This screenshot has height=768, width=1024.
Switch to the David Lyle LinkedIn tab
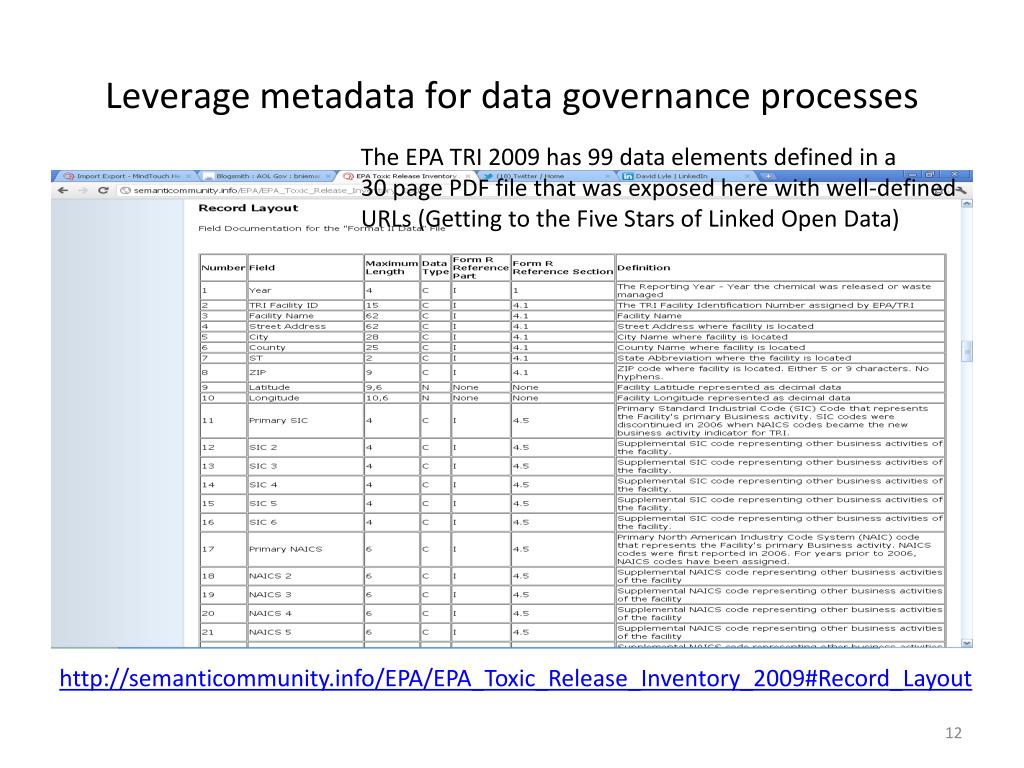(686, 176)
